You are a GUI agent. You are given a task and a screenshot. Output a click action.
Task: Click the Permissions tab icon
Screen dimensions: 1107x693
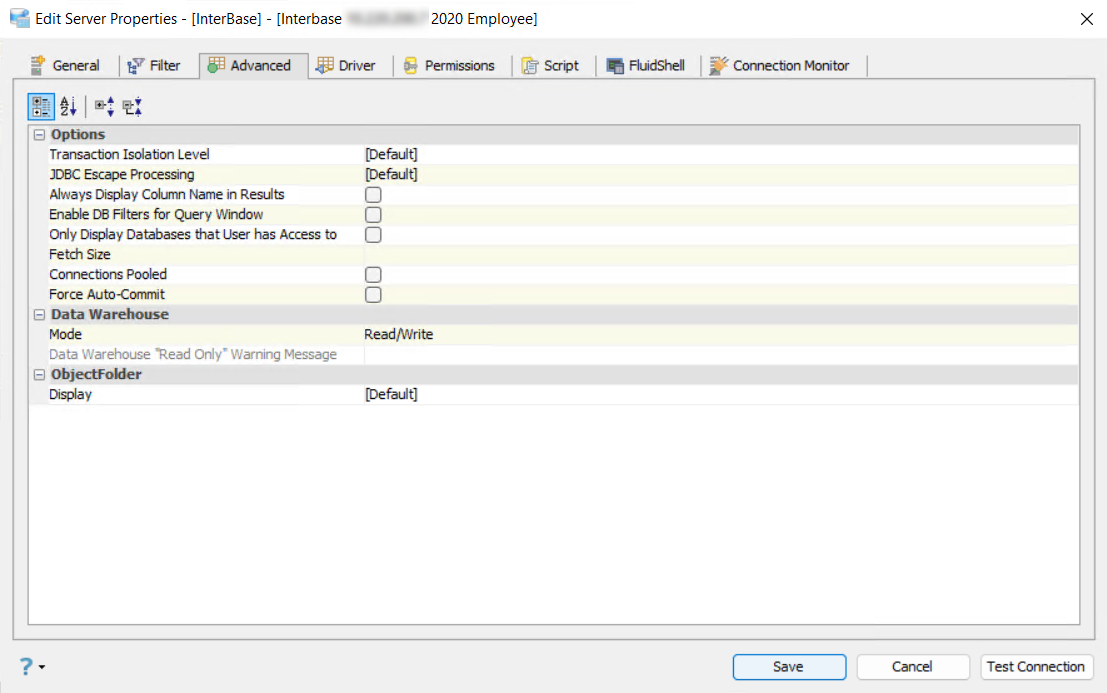pyautogui.click(x=410, y=66)
